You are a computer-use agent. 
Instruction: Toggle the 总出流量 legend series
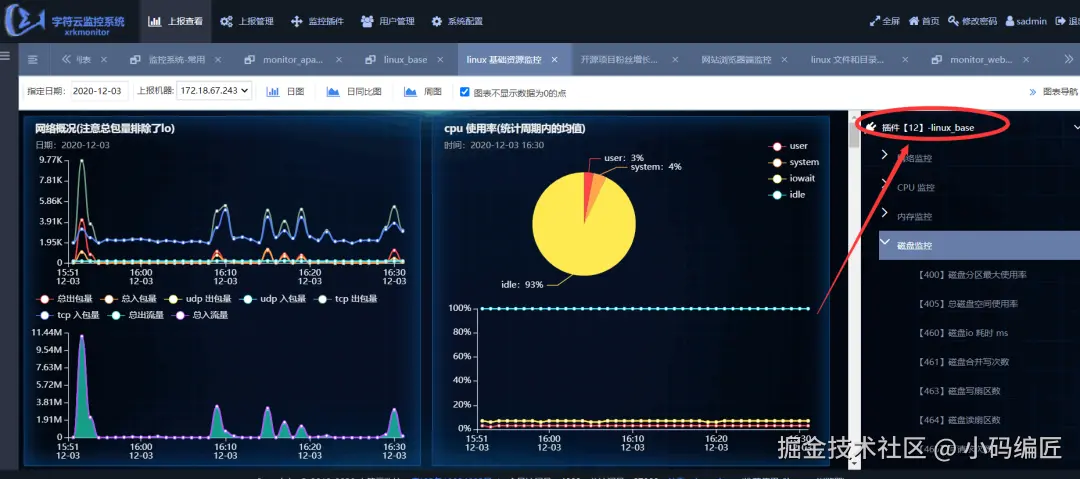pos(138,315)
